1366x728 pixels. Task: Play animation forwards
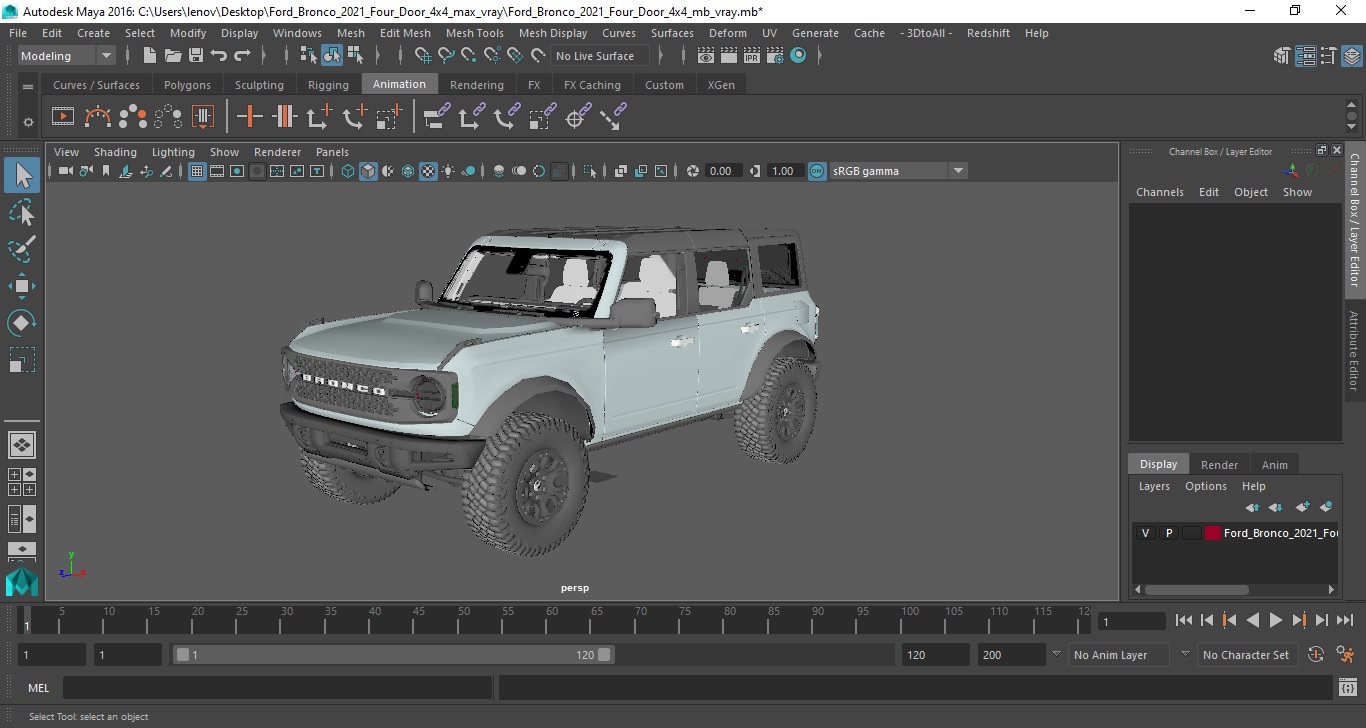point(1275,620)
